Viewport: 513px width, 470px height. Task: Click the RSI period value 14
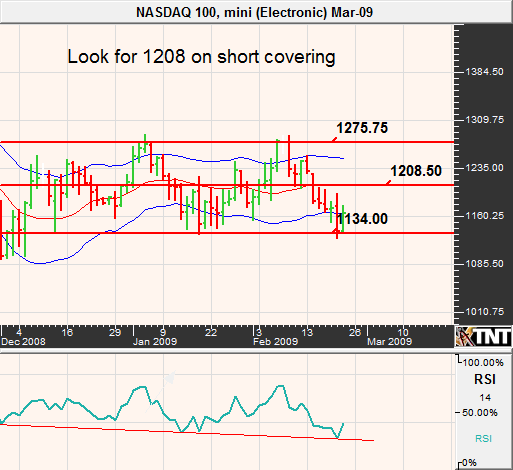tap(485, 398)
